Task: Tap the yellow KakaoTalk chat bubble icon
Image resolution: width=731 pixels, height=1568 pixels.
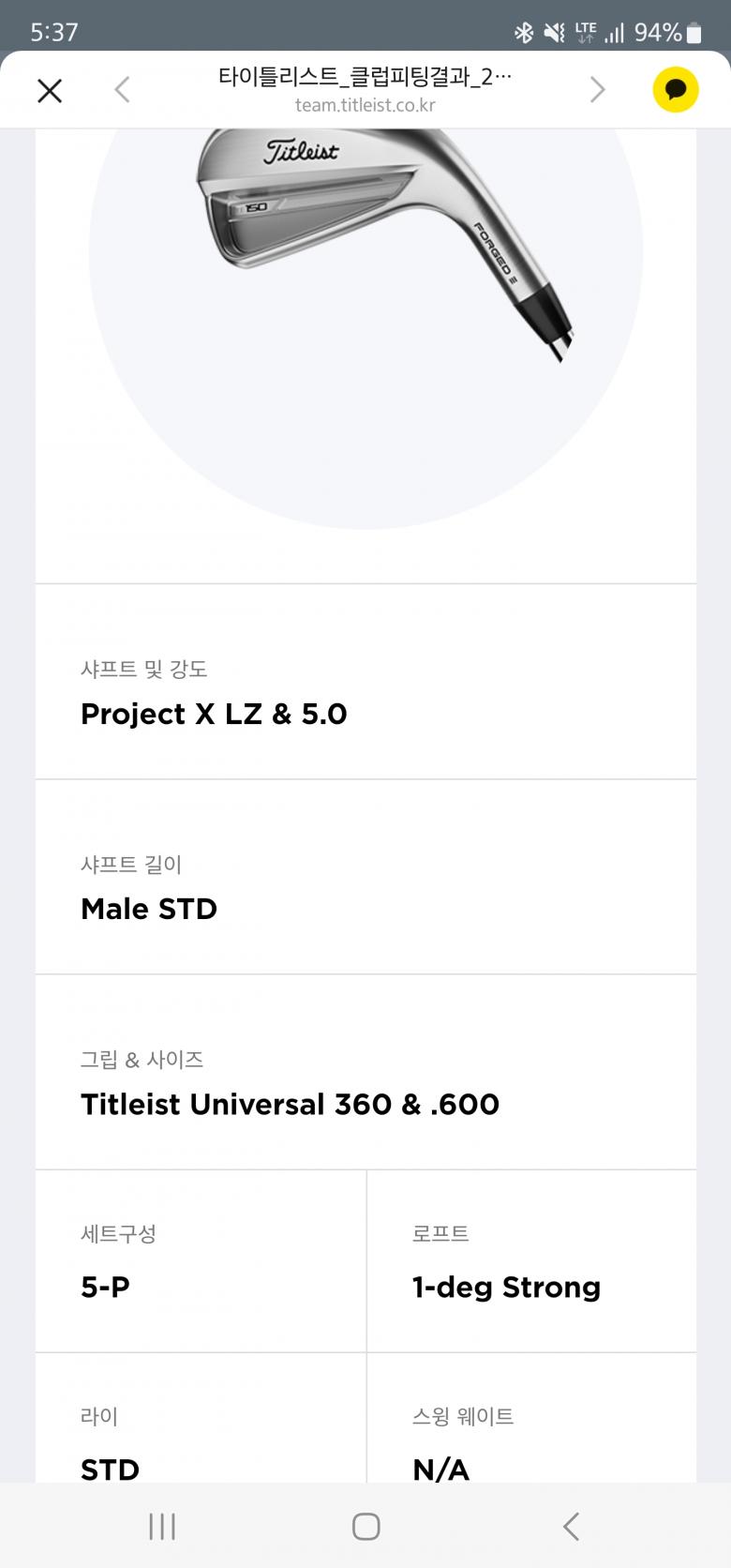Action: pyautogui.click(x=676, y=90)
